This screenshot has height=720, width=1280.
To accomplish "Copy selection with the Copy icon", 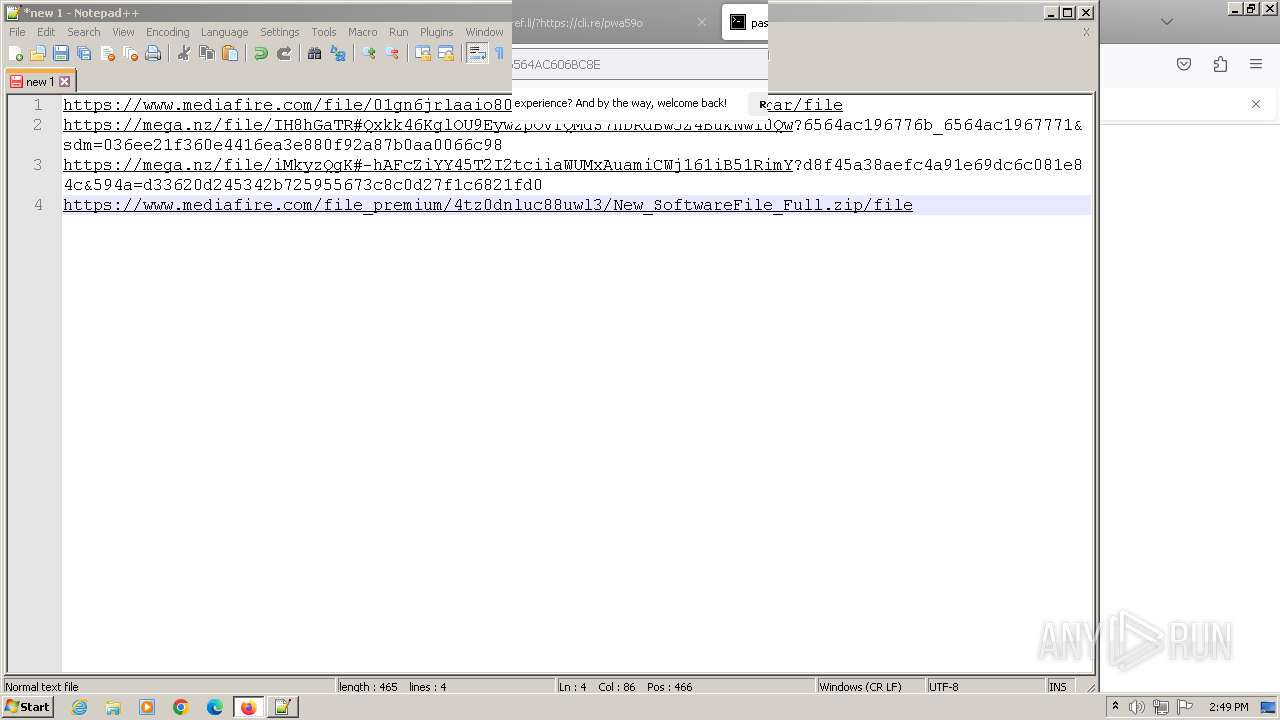I will pyautogui.click(x=207, y=54).
